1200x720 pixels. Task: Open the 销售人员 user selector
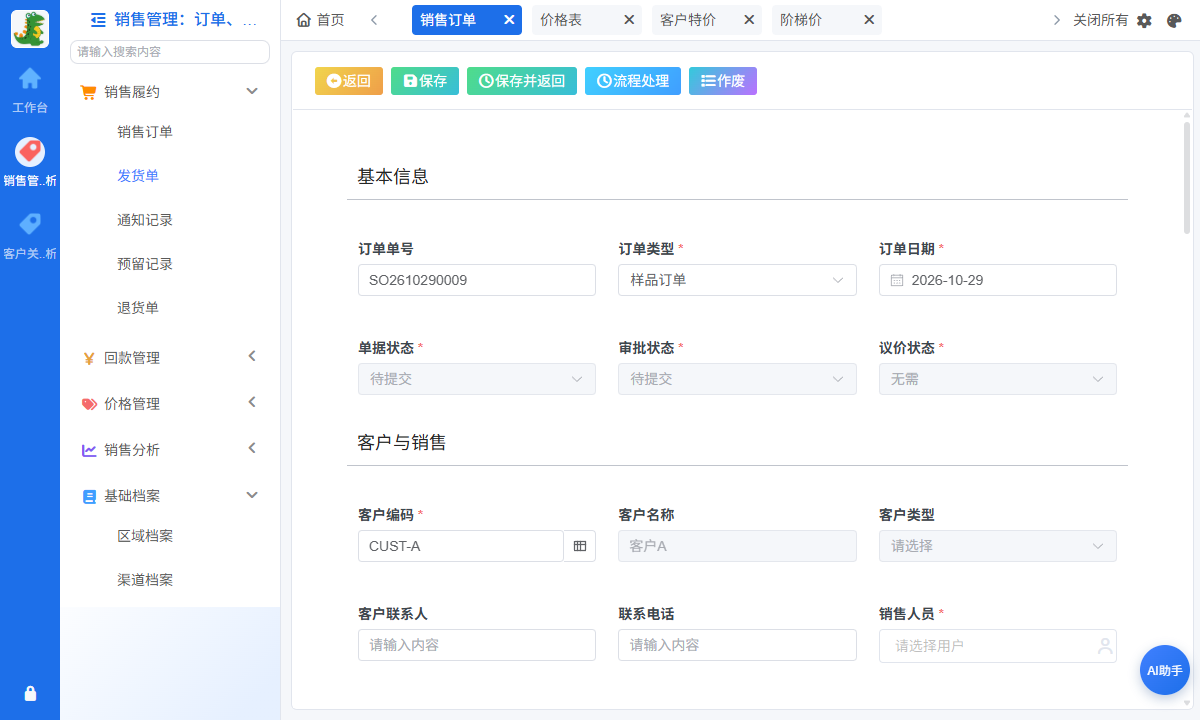997,645
